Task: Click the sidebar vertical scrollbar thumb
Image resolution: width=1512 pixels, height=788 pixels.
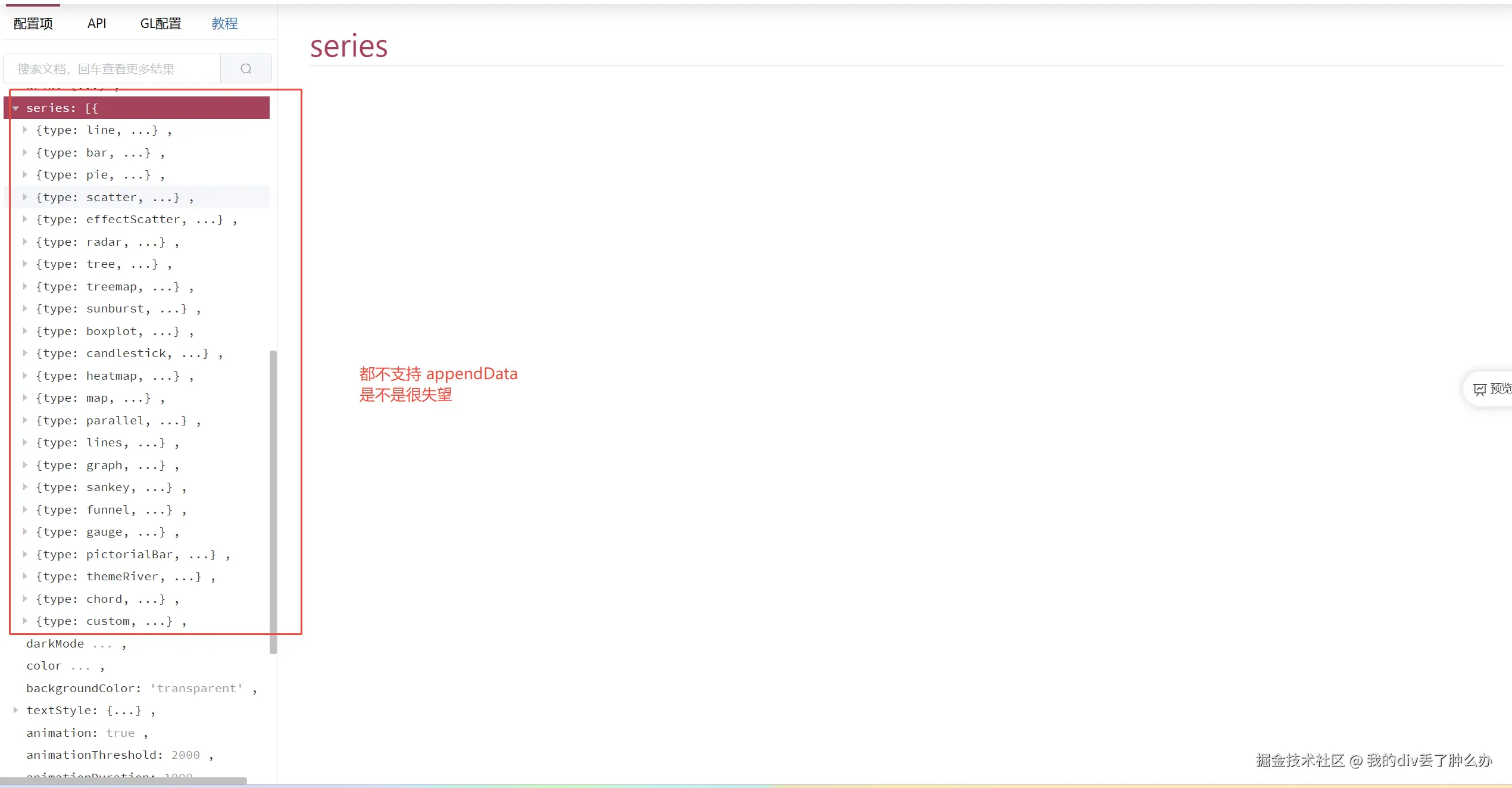Action: point(273,501)
